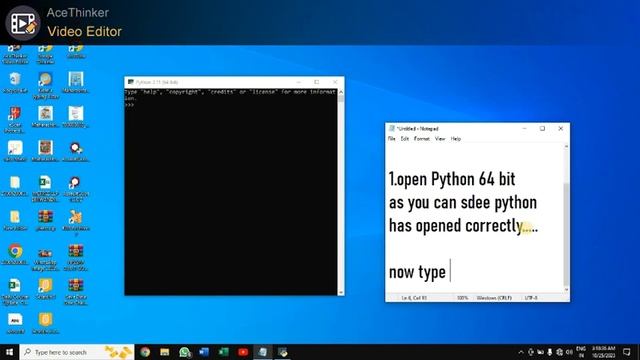Open the ENG language indicator

581,352
